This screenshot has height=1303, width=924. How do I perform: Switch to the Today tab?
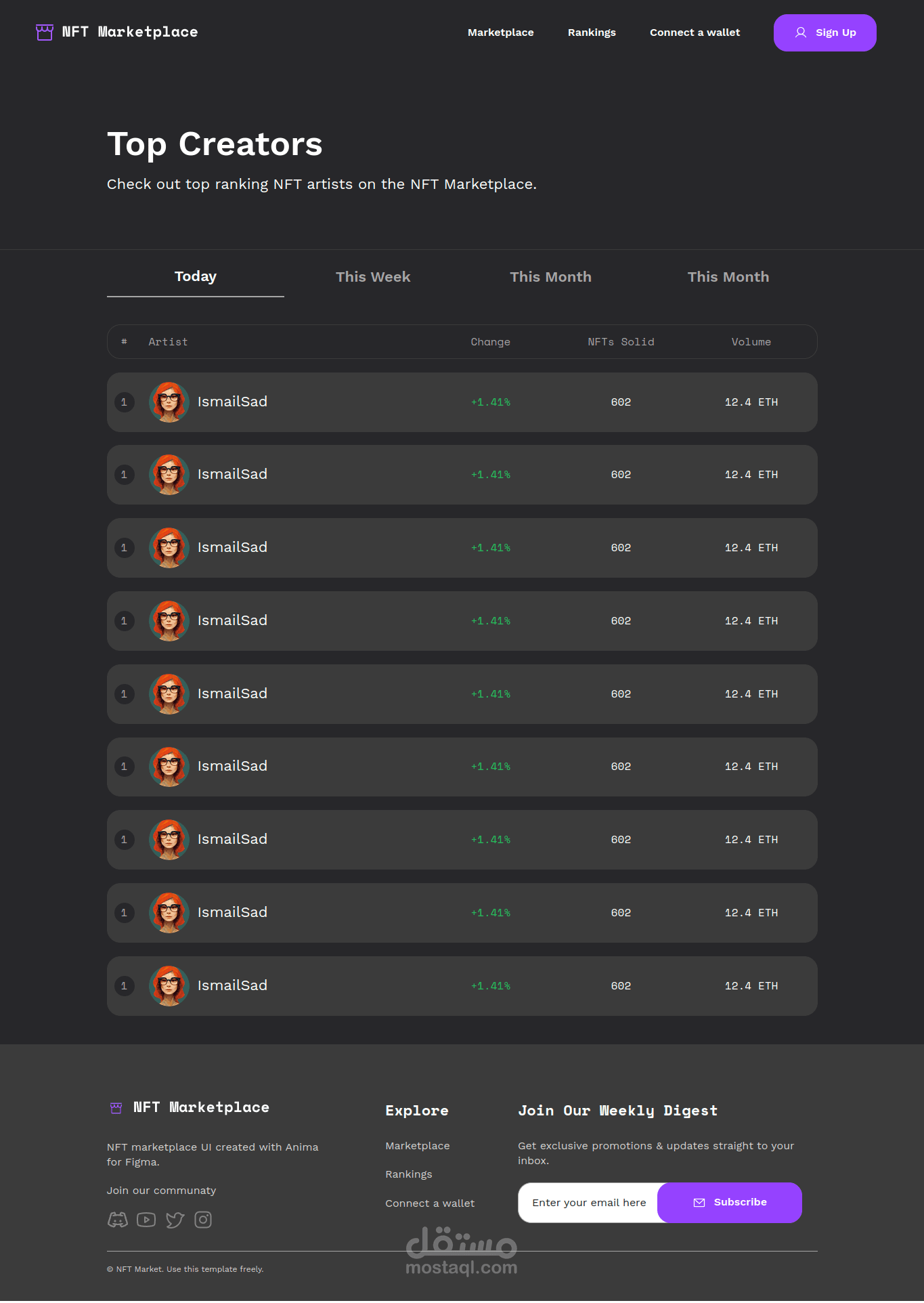click(196, 276)
